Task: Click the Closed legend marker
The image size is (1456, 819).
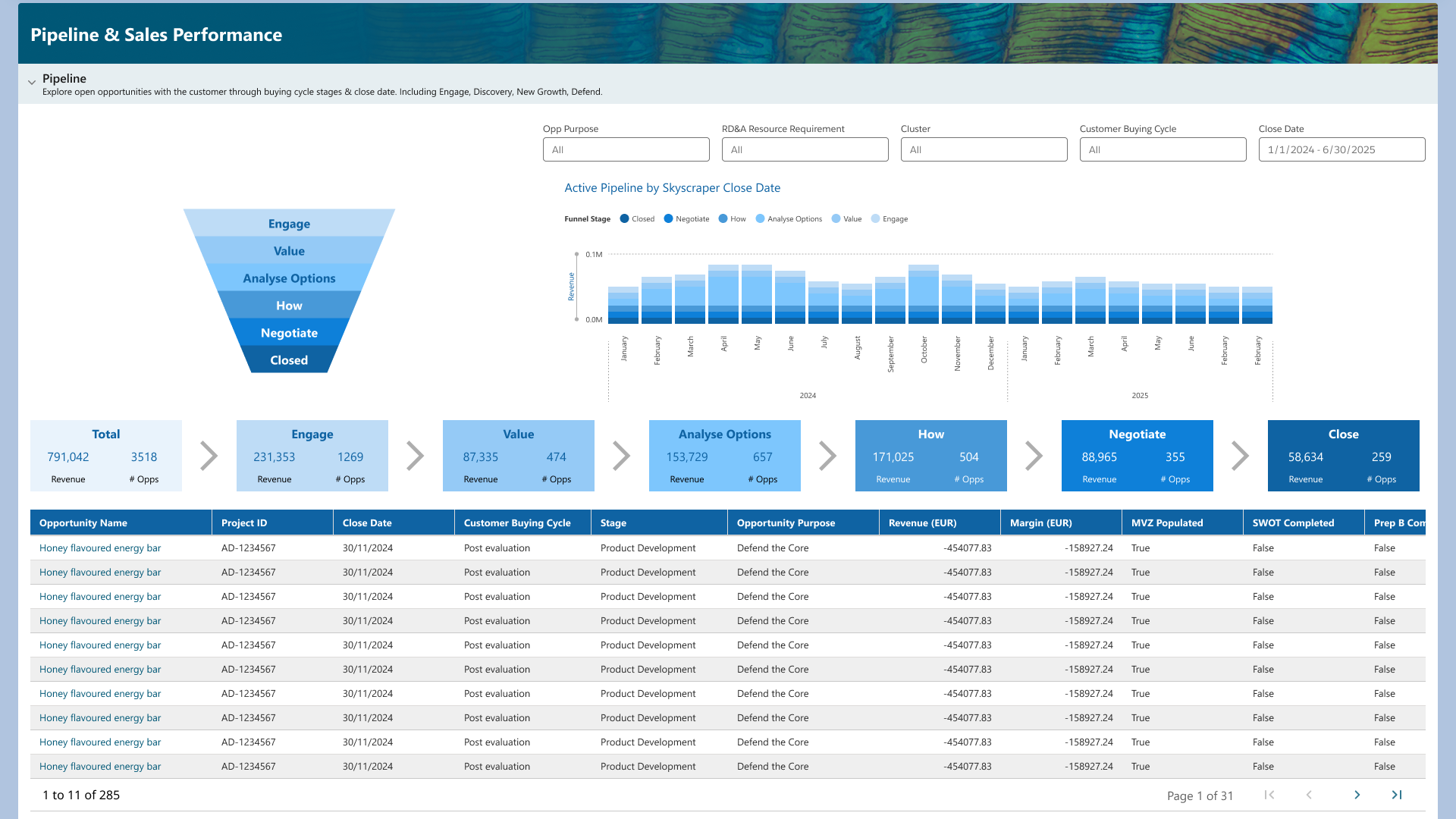Action: click(624, 218)
